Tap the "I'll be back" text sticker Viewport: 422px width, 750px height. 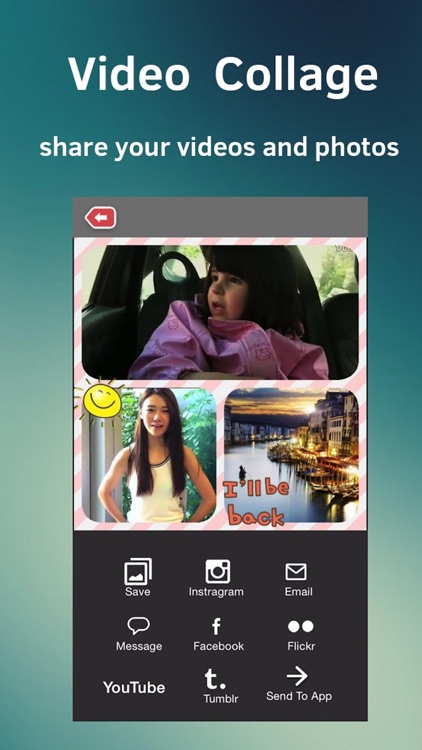[257, 502]
